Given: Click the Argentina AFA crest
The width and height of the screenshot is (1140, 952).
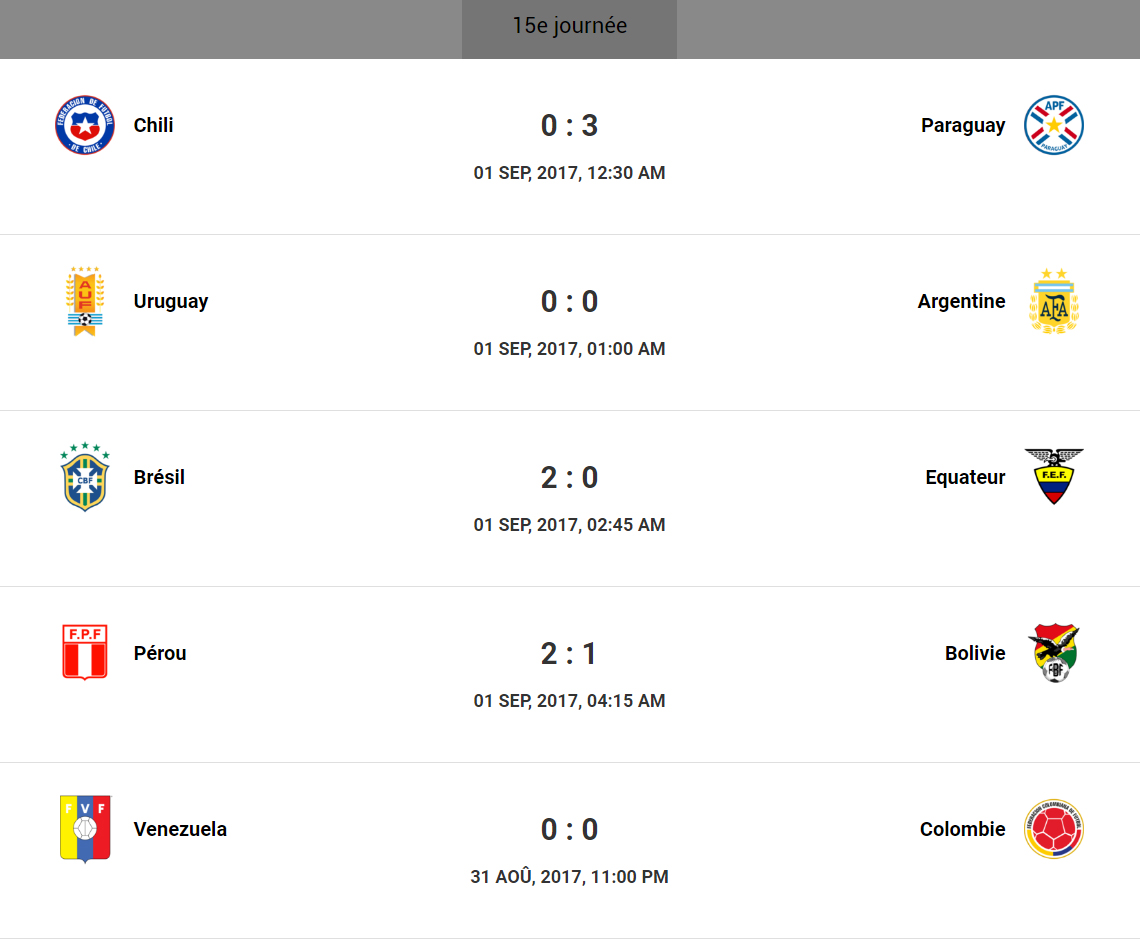Looking at the screenshot, I should pyautogui.click(x=1054, y=301).
